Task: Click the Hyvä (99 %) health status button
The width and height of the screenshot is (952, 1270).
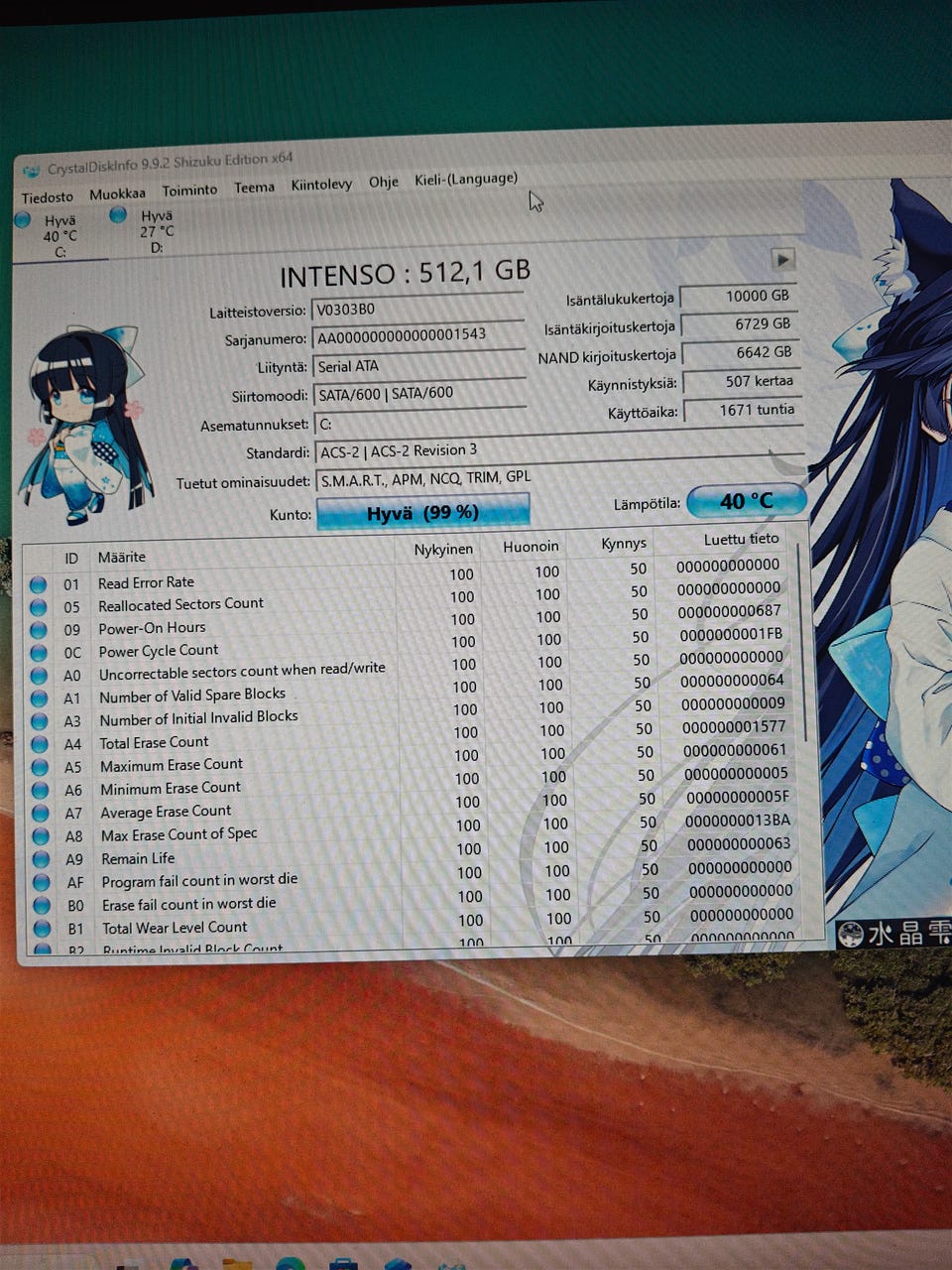Action: click(422, 512)
